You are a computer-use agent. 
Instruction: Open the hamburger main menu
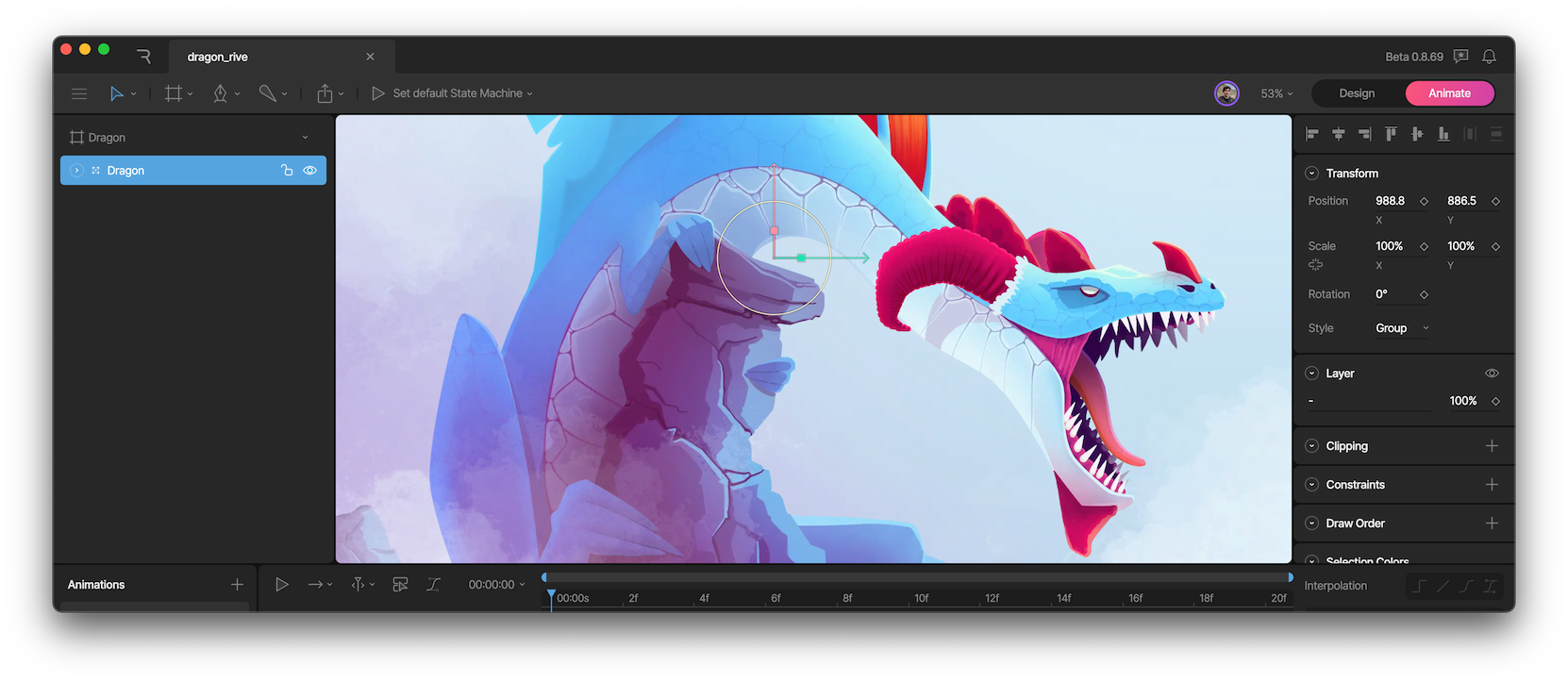tap(79, 93)
